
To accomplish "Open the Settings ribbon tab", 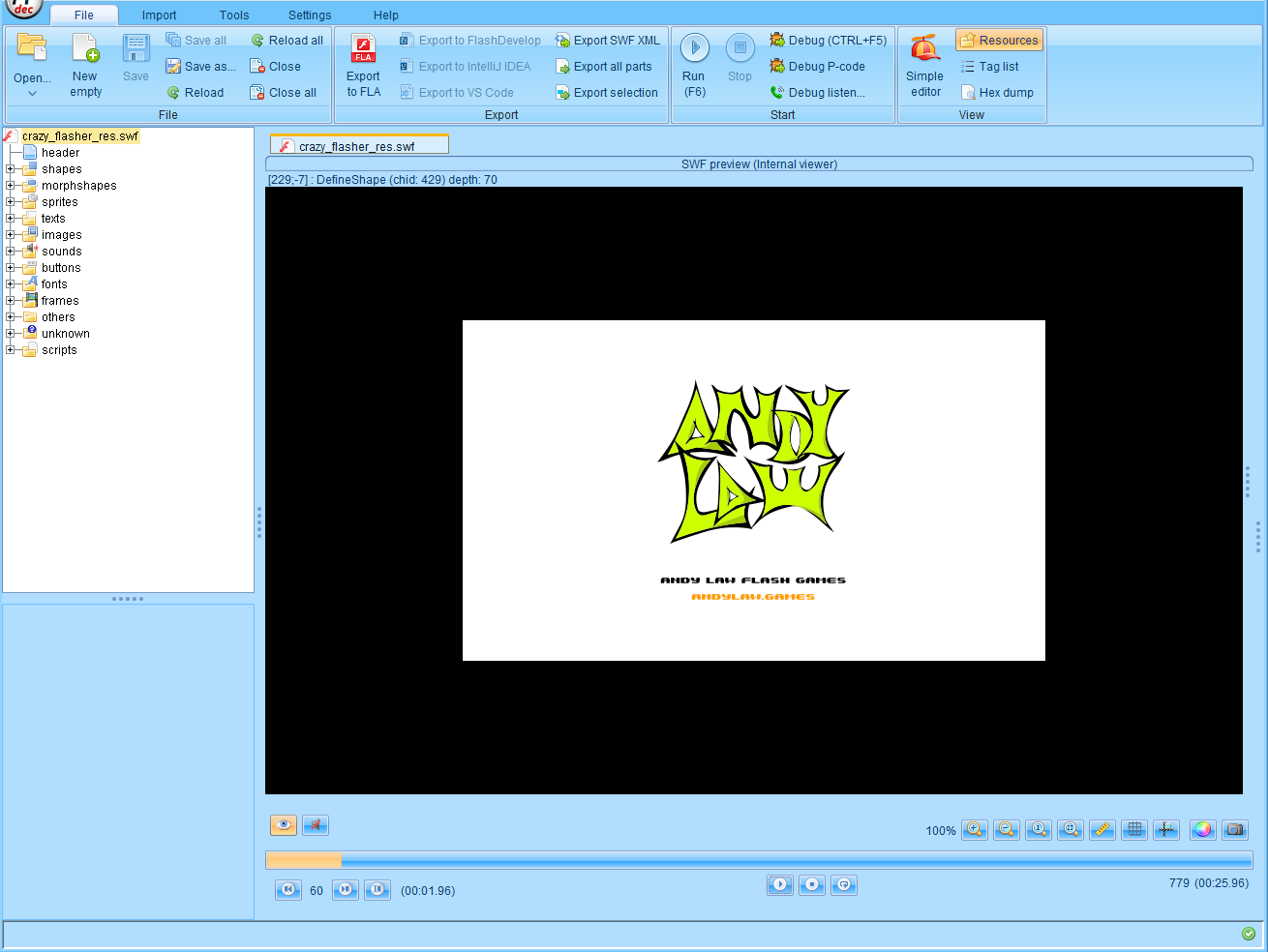I will (x=310, y=15).
